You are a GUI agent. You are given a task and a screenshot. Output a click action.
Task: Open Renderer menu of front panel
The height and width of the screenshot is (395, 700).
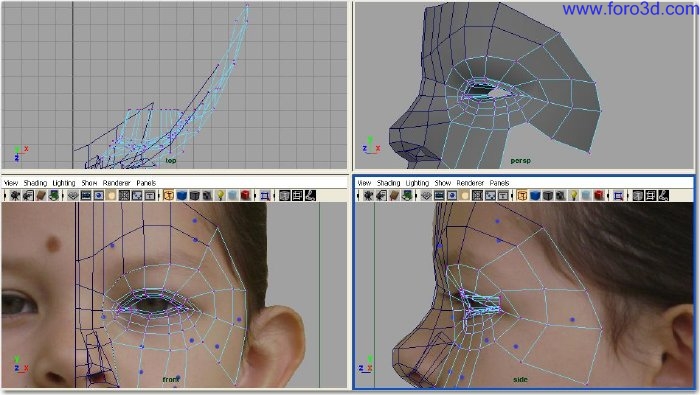tap(117, 183)
